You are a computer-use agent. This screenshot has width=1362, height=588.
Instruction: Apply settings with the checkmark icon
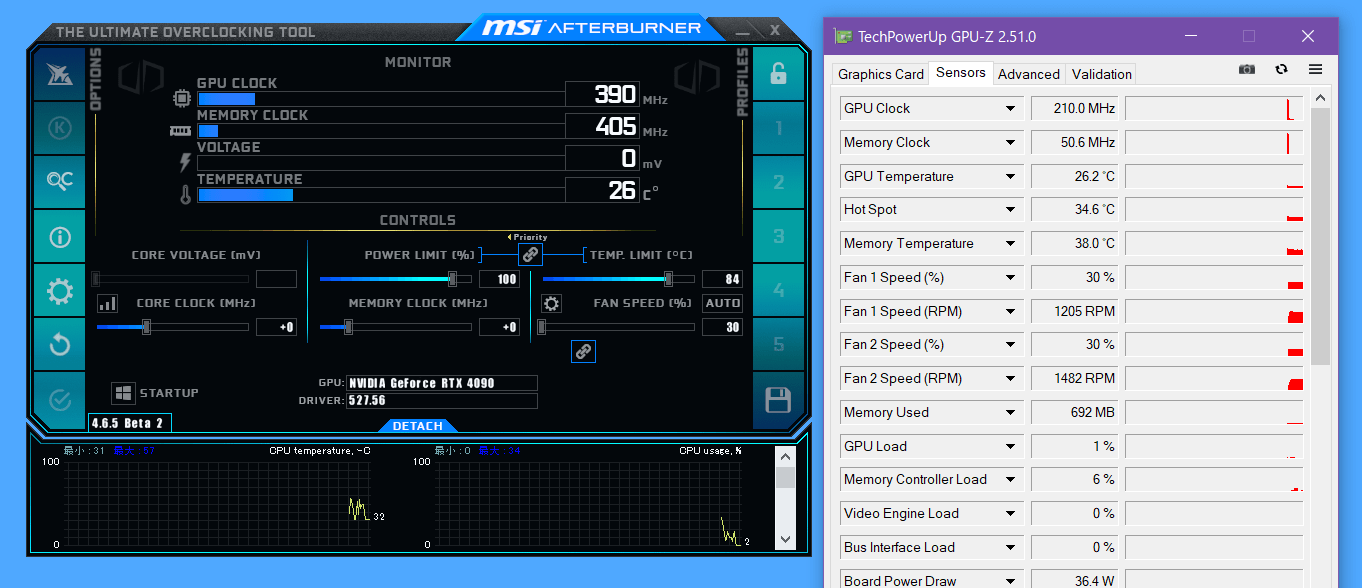click(x=59, y=399)
